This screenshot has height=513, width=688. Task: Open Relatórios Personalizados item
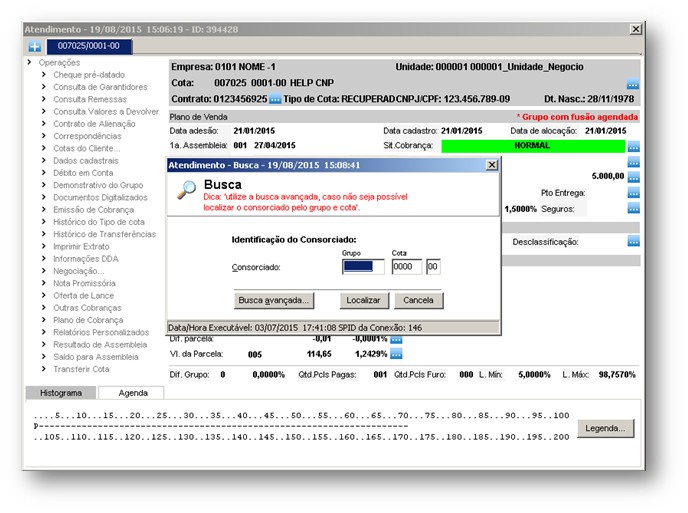click(101, 333)
